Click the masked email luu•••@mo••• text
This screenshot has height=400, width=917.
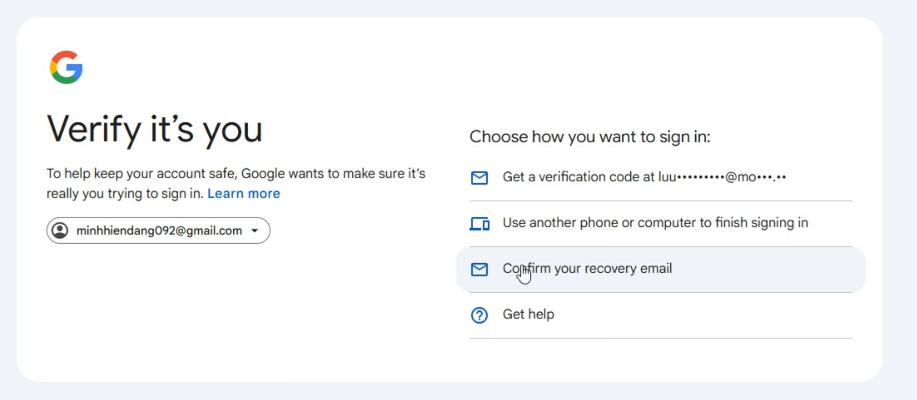[722, 178]
